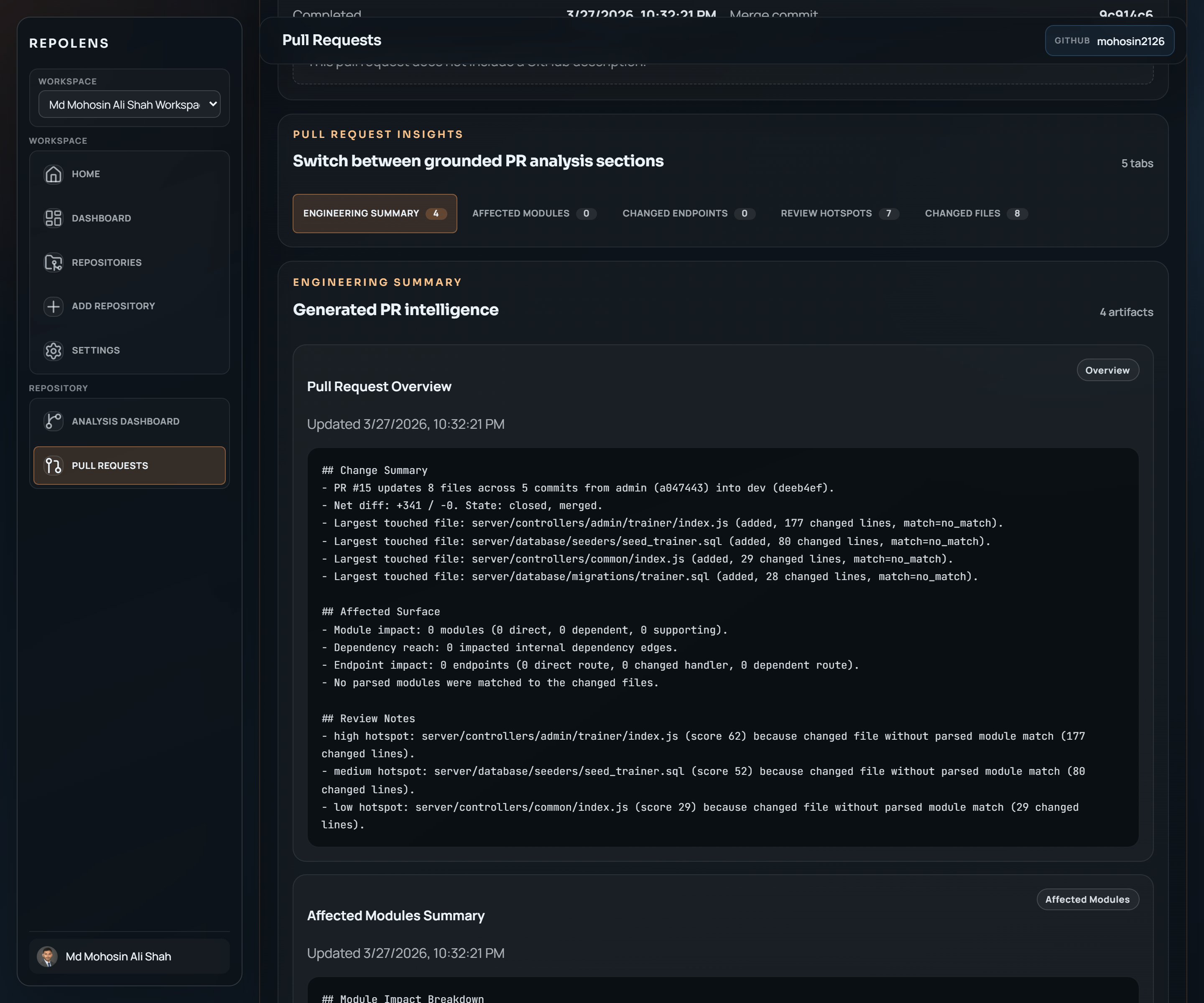Click the Home house icon

coord(54,174)
